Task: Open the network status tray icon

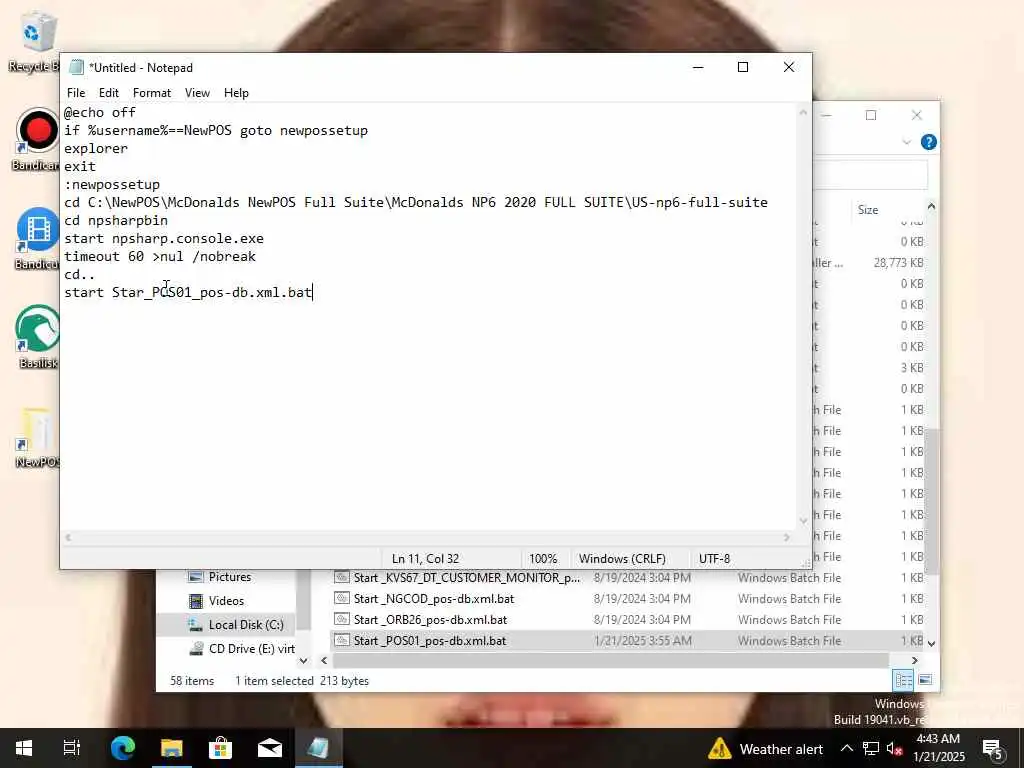Action: pyautogui.click(x=871, y=749)
